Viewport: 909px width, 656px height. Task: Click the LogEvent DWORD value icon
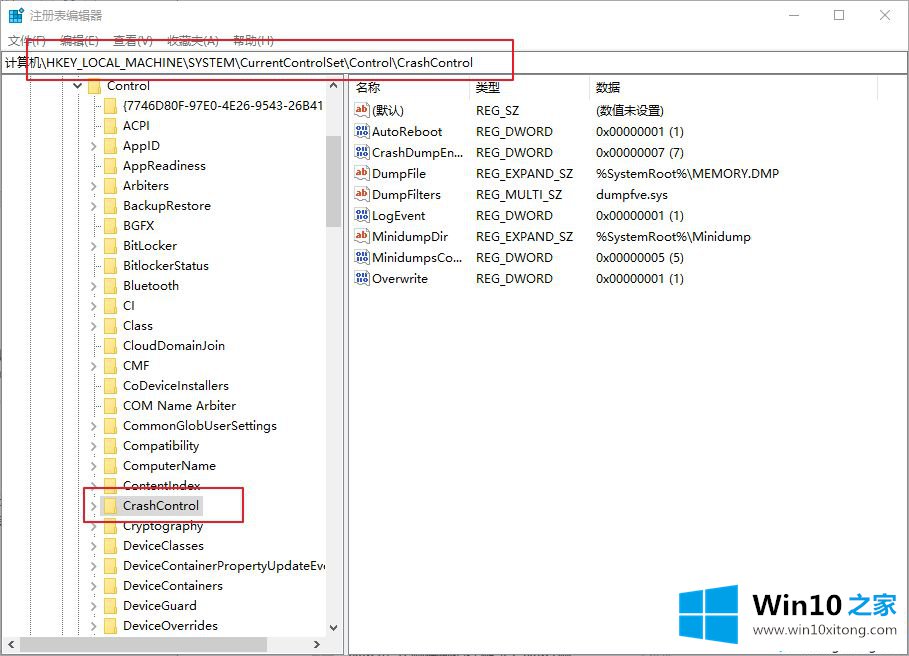[x=362, y=216]
